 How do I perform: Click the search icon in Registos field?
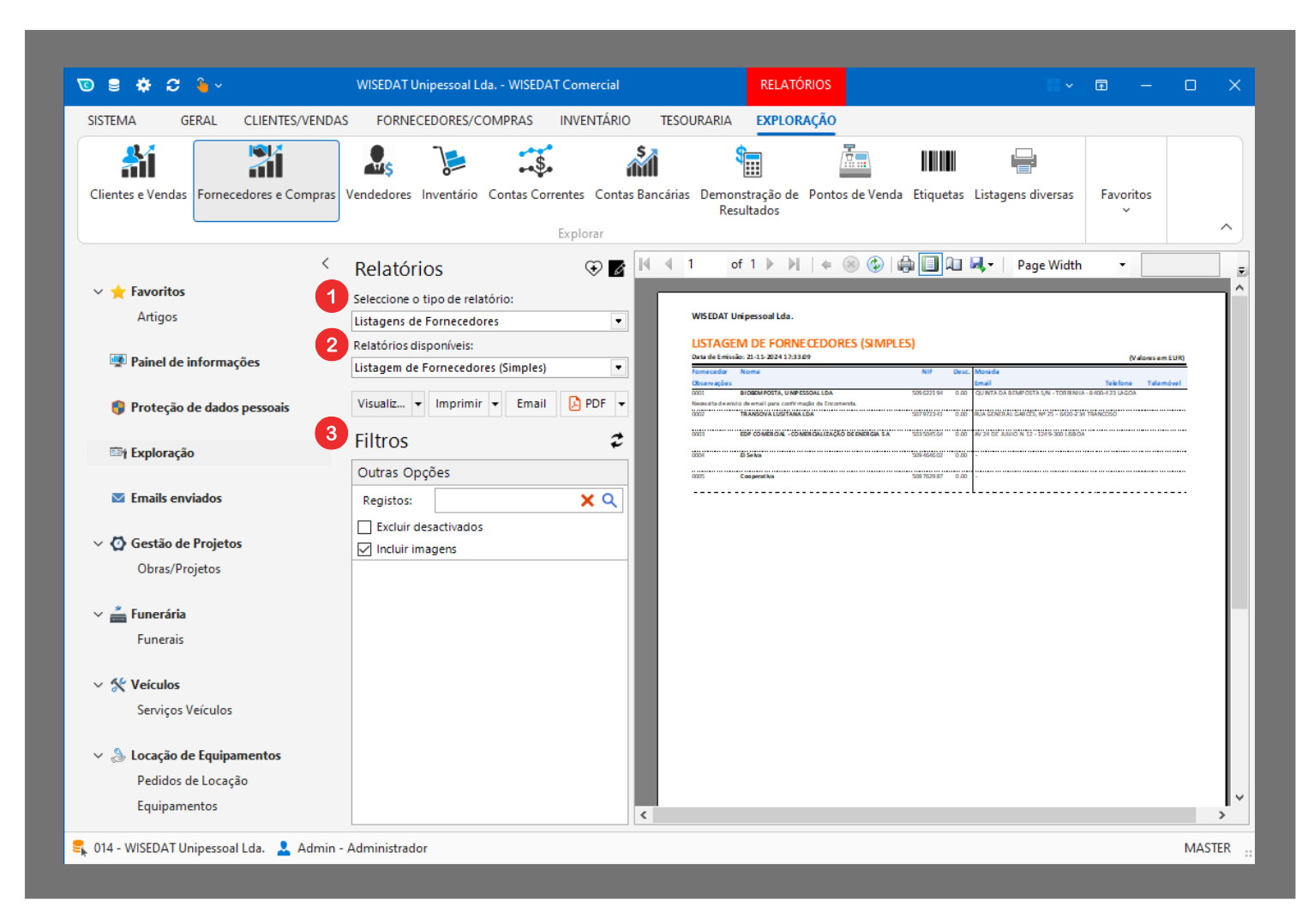609,501
